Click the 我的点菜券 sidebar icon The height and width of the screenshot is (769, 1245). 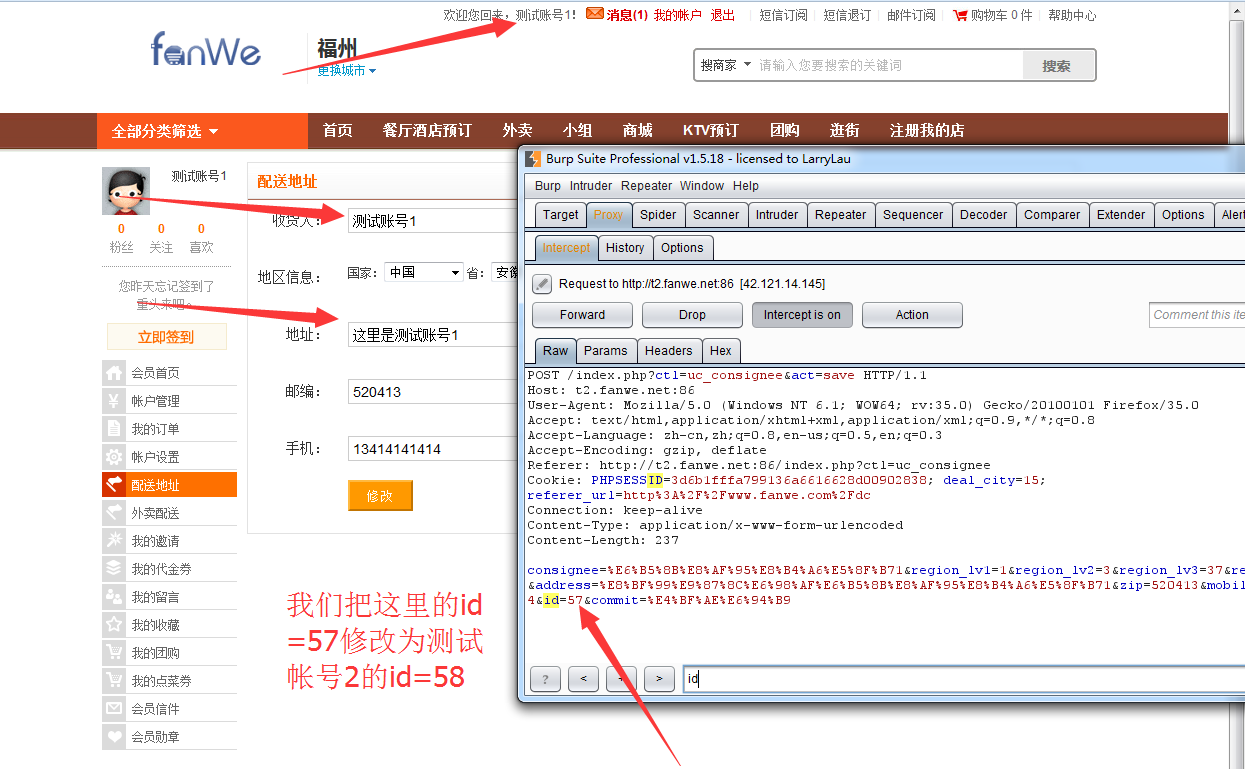click(114, 681)
